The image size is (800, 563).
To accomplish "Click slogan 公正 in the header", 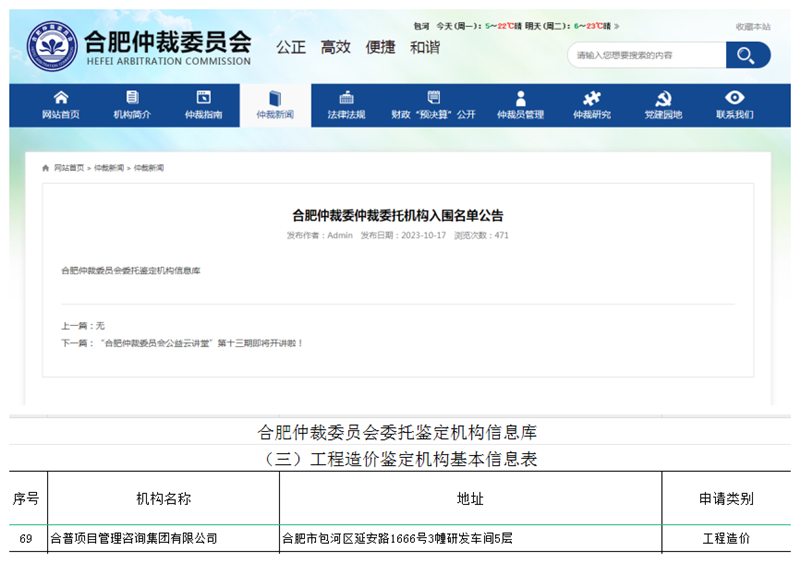I will coord(291,47).
